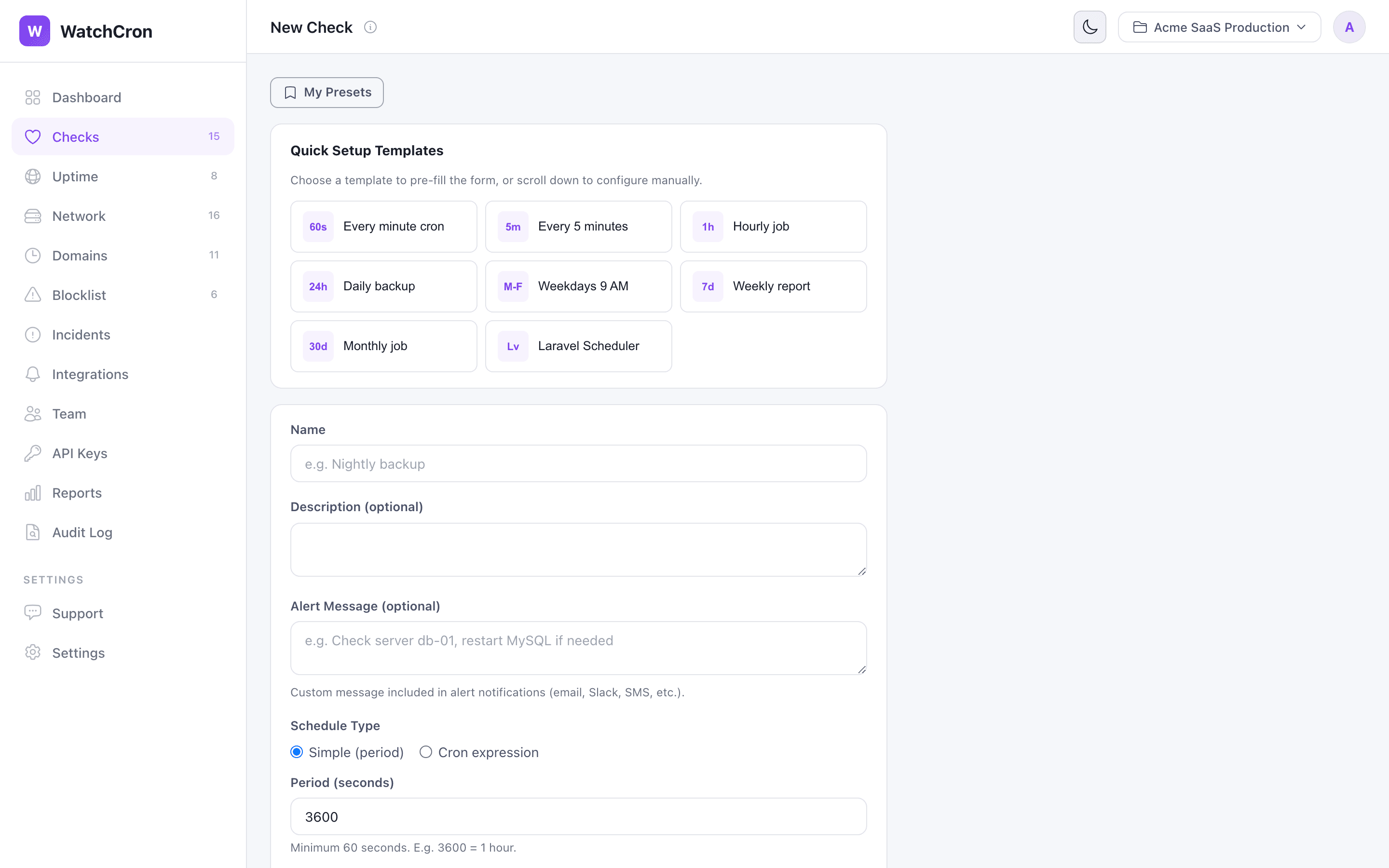The height and width of the screenshot is (868, 1389).
Task: Expand the Acme SaaS Production dropdown chevron
Action: 1301,27
